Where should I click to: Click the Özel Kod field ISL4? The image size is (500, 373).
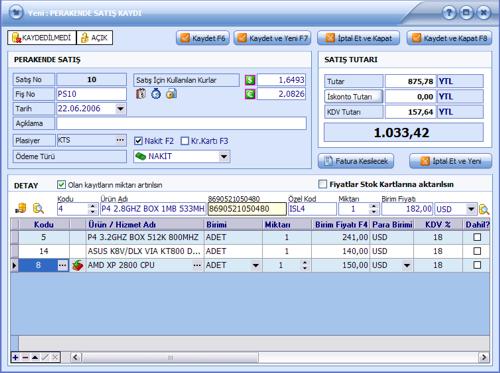pyautogui.click(x=312, y=209)
